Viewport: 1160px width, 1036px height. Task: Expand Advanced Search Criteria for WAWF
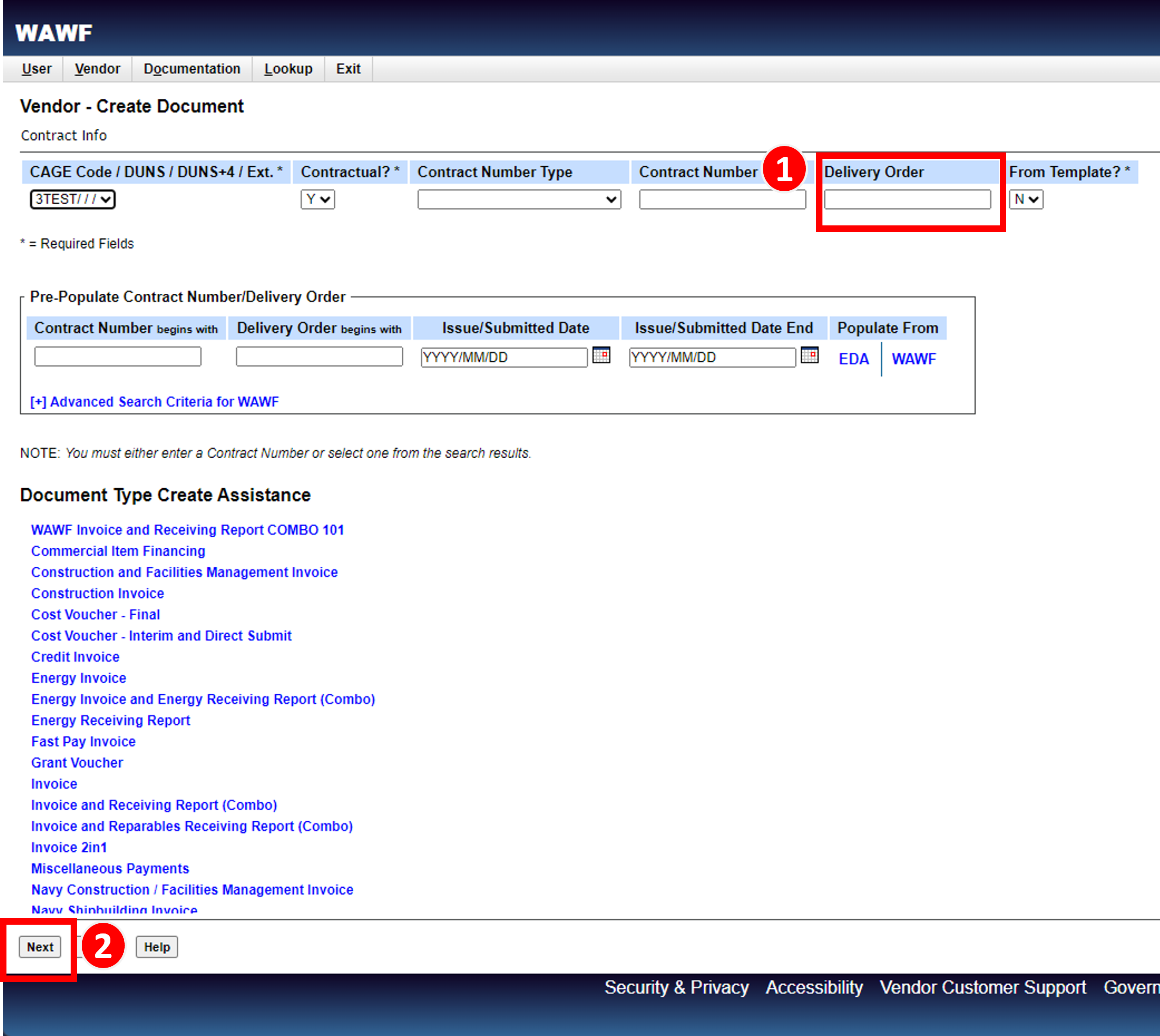[x=154, y=401]
